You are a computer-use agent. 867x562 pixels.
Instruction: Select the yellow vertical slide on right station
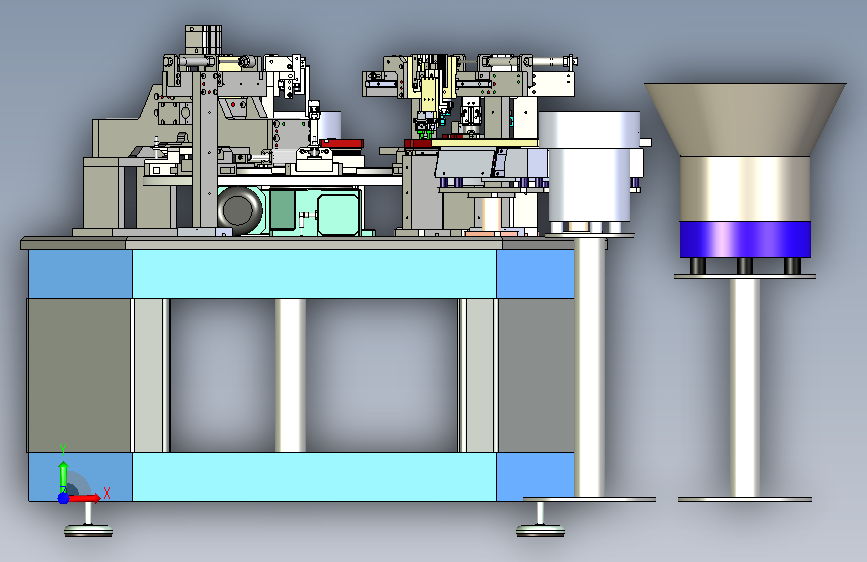(429, 95)
